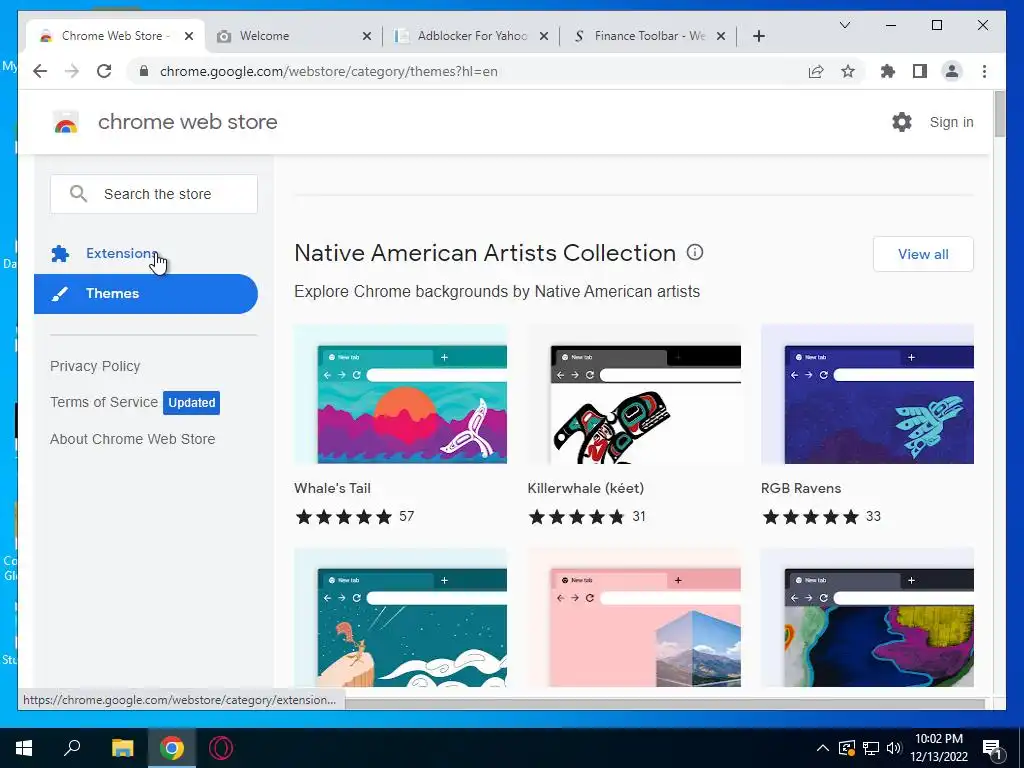Close the Finance Toolbar tab
Viewport: 1024px width, 768px height.
pos(720,36)
